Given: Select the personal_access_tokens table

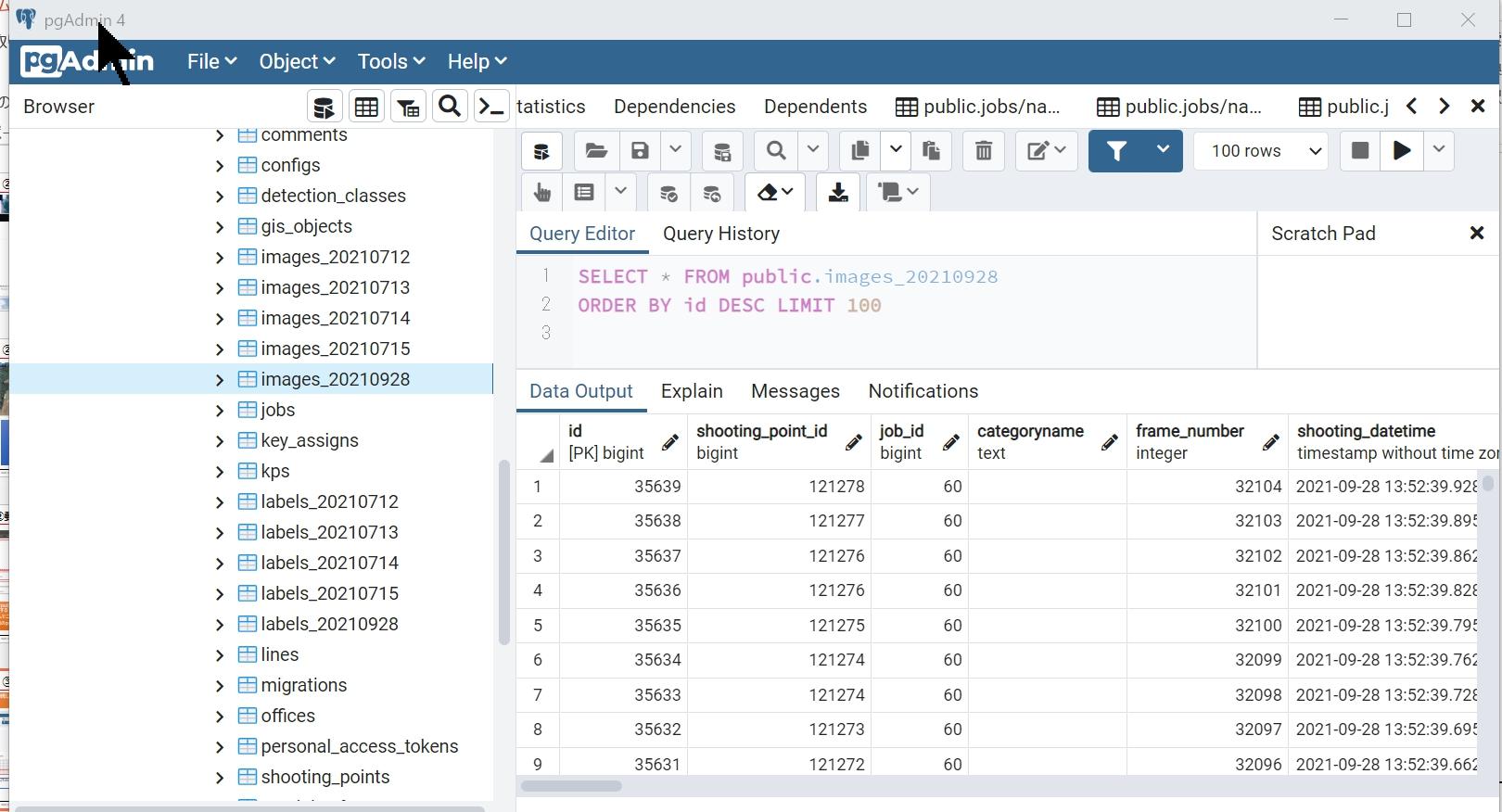Looking at the screenshot, I should pyautogui.click(x=359, y=746).
